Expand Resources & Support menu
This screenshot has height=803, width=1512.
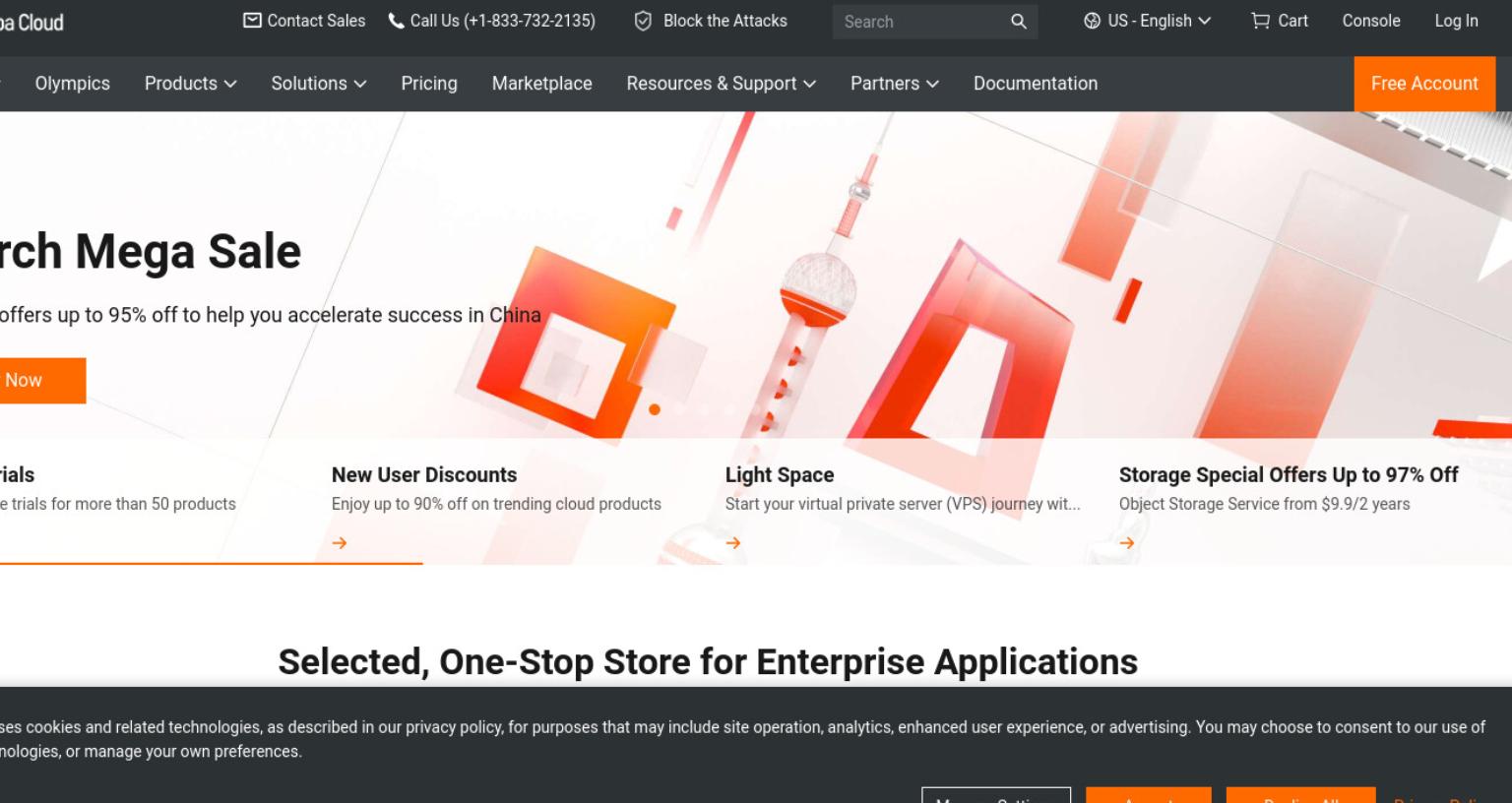(722, 84)
